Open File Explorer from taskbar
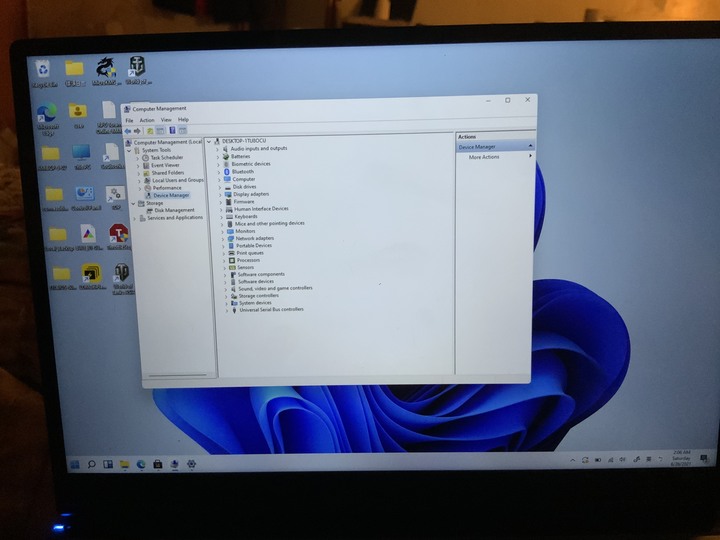Viewport: 720px width, 540px height. (124, 465)
